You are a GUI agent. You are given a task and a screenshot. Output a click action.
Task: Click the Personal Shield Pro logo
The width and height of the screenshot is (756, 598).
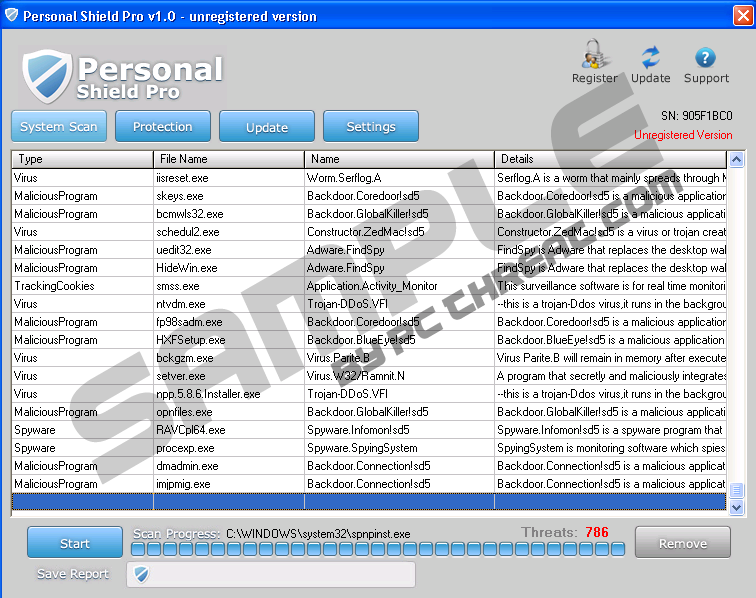(x=122, y=76)
